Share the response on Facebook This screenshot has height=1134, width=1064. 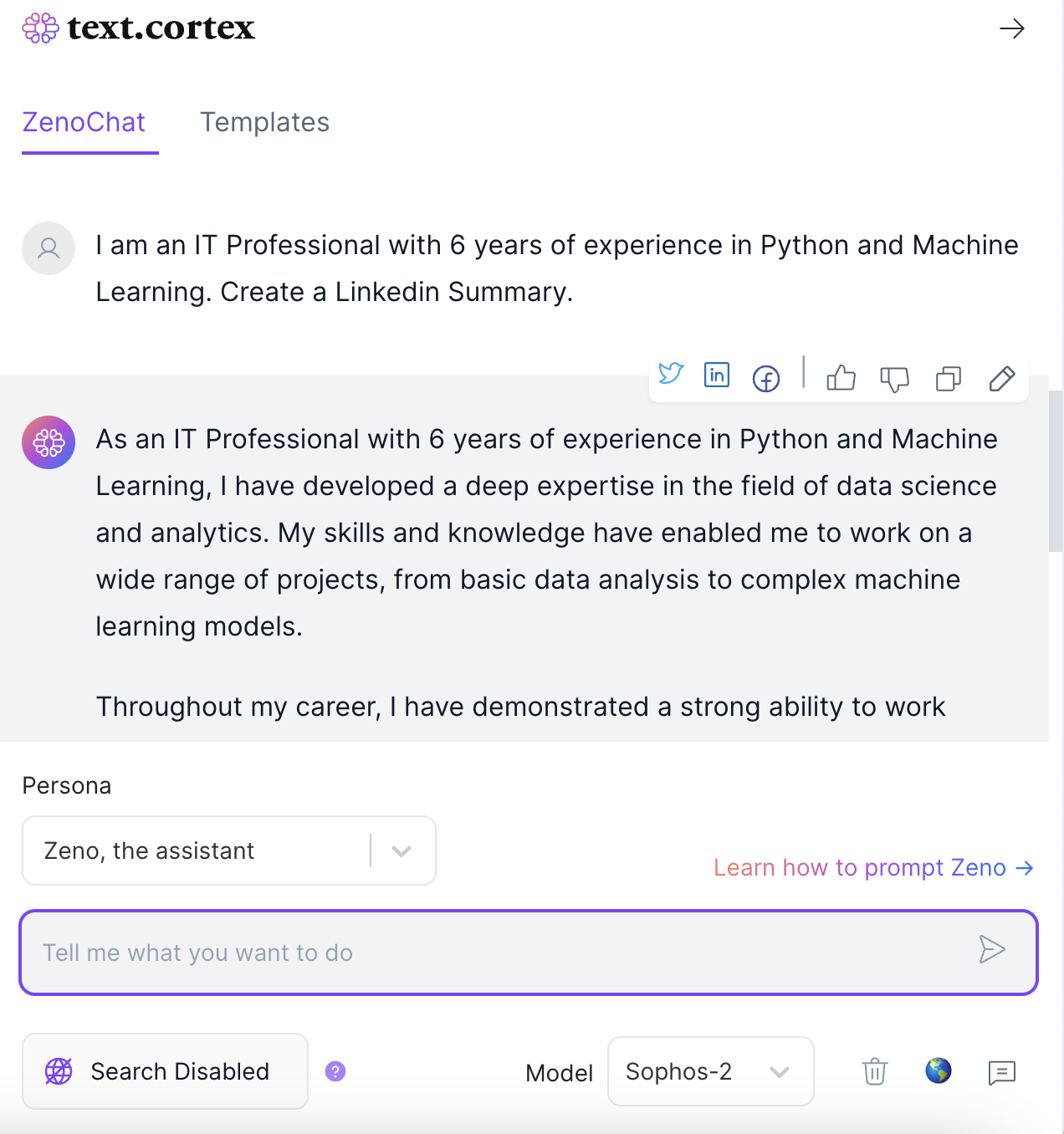coord(765,378)
